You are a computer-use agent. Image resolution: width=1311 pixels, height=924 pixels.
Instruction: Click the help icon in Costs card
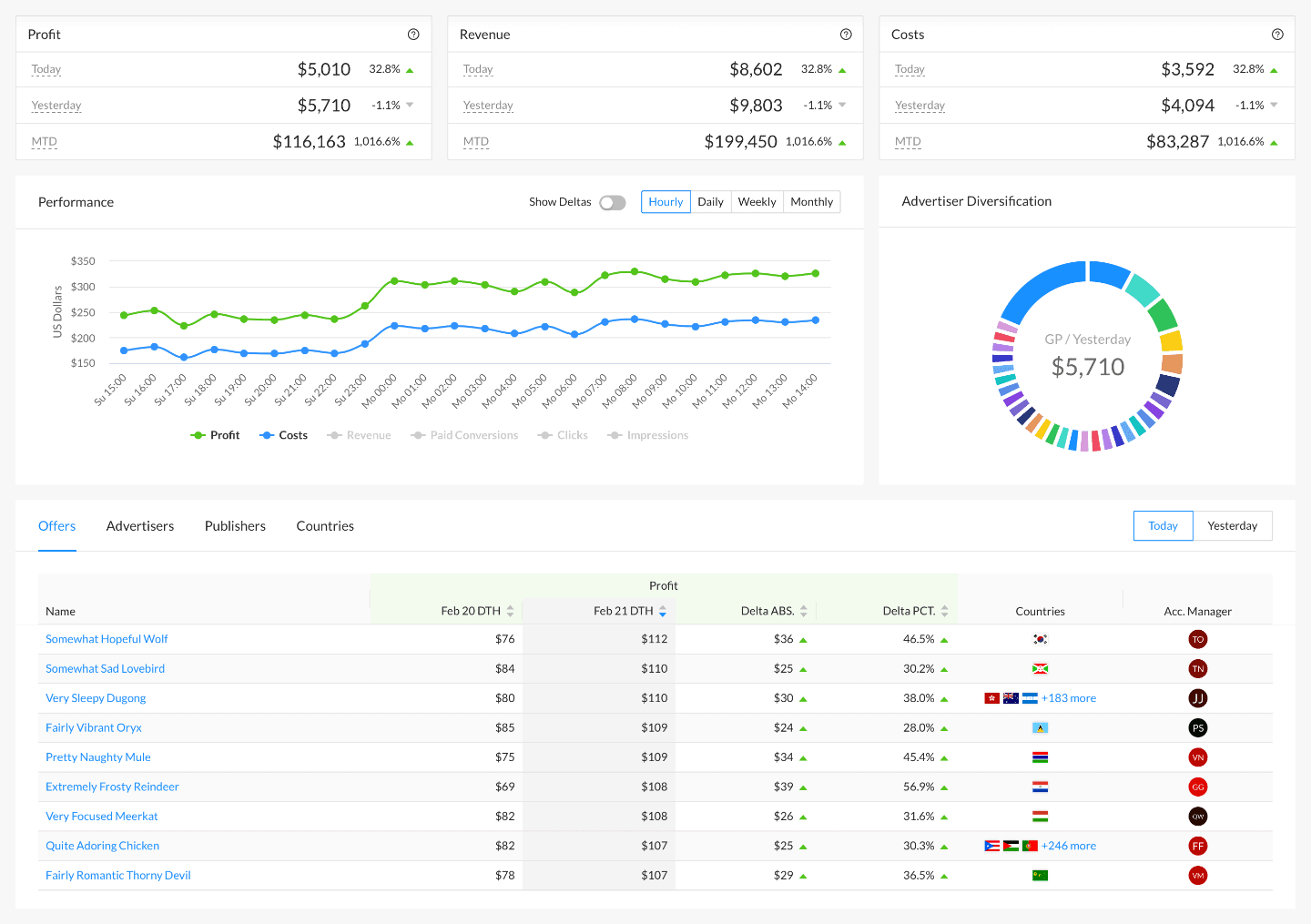point(1277,35)
